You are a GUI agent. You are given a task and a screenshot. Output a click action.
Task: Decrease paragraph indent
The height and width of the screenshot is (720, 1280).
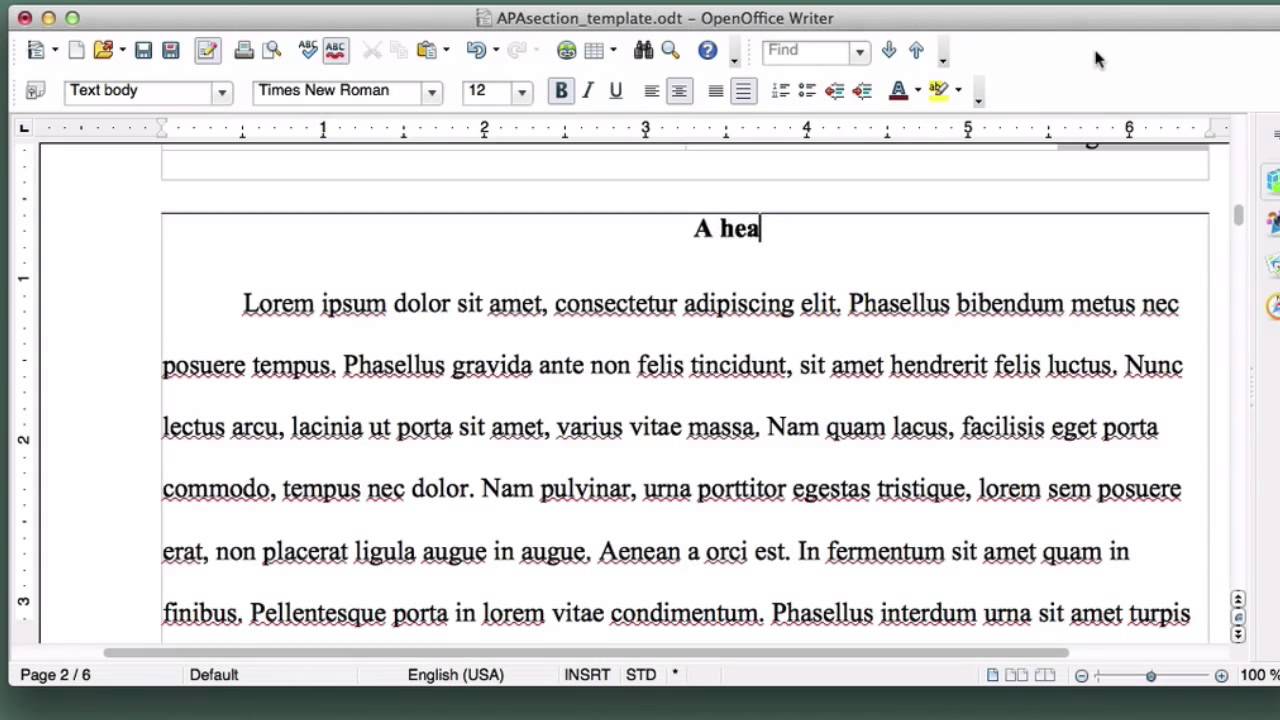(x=834, y=91)
